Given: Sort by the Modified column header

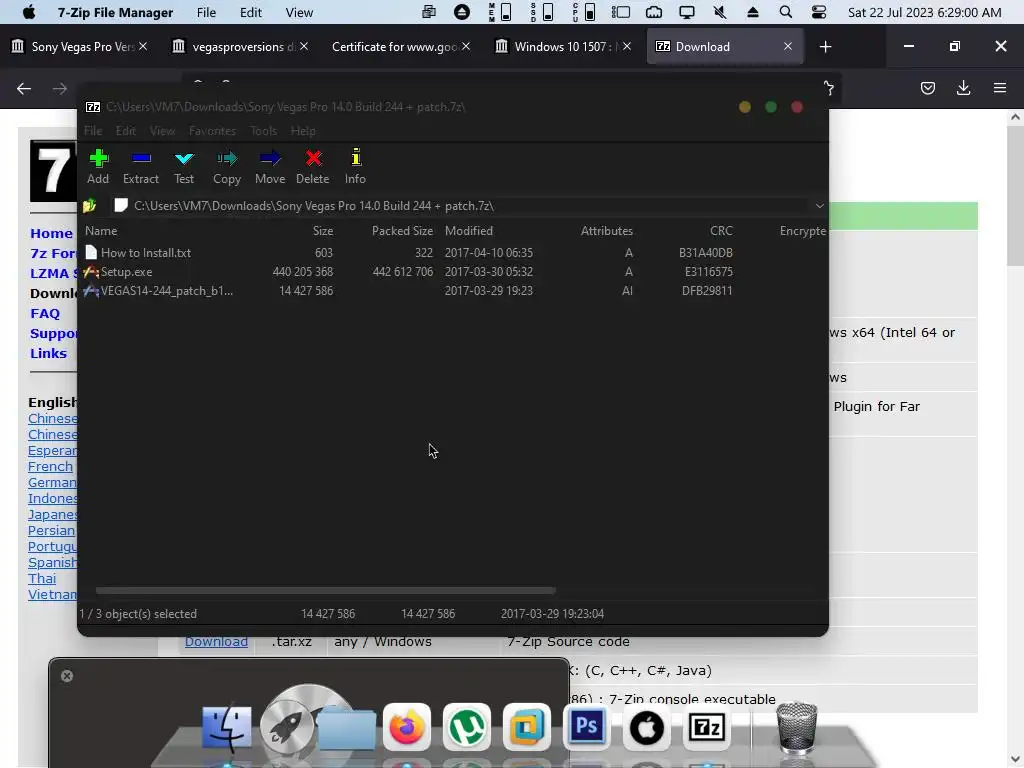Looking at the screenshot, I should (x=469, y=231).
